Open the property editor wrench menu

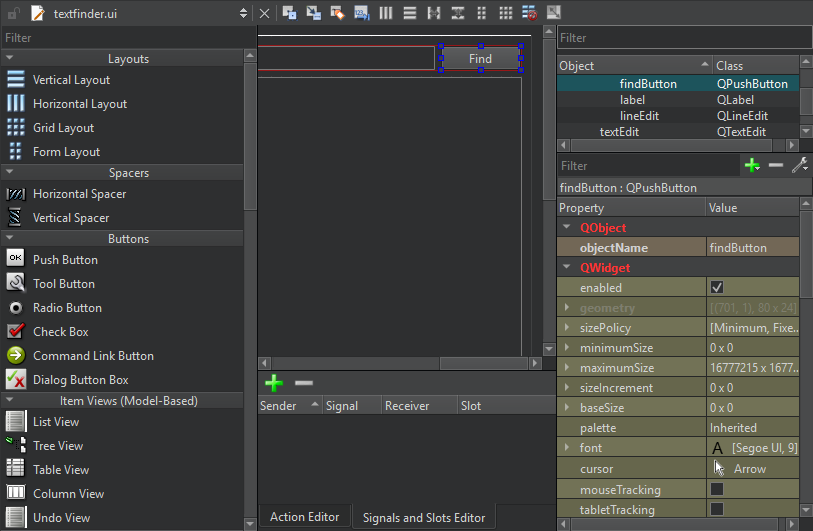pos(800,165)
